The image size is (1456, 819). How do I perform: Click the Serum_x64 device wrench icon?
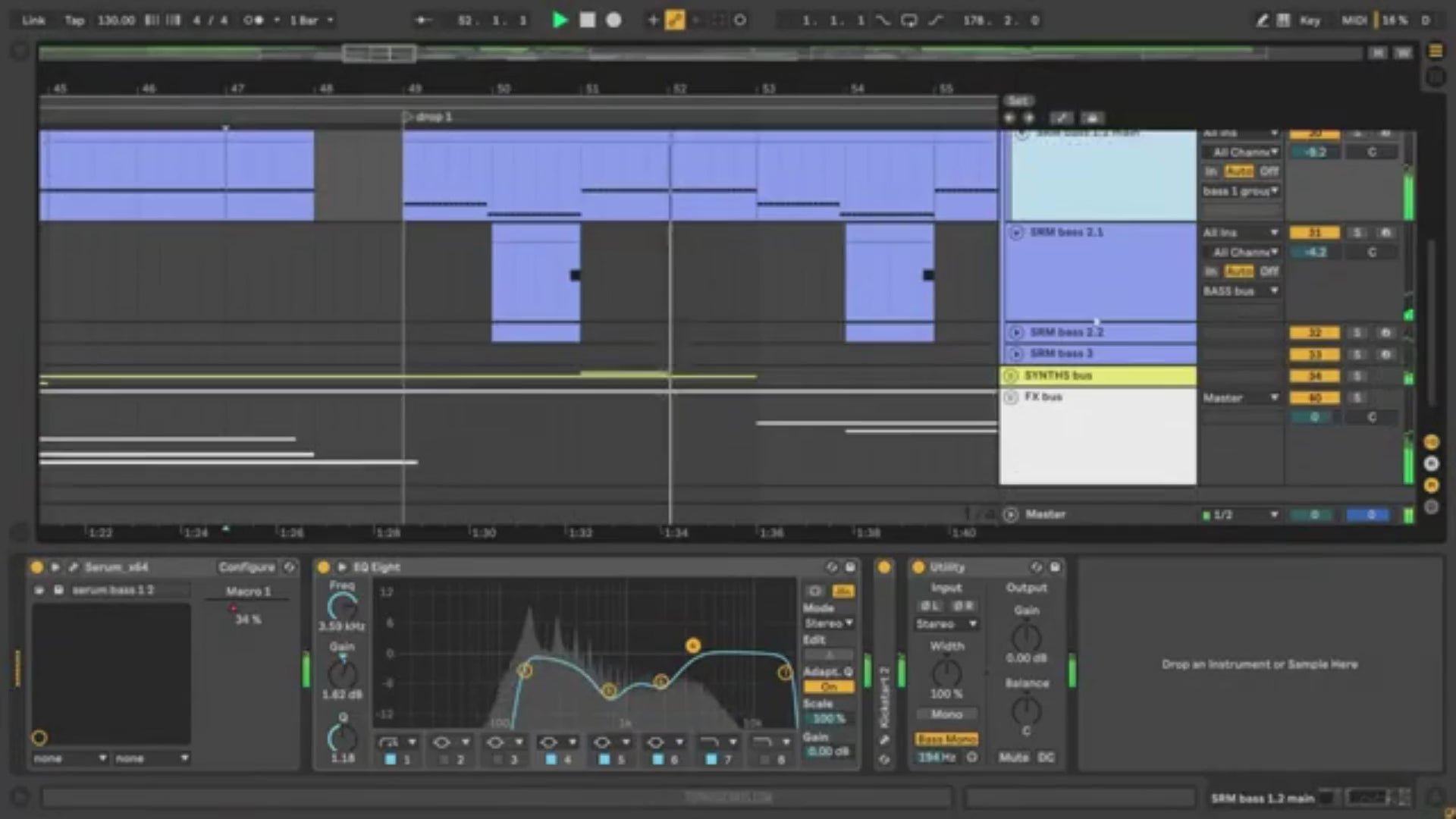(74, 567)
